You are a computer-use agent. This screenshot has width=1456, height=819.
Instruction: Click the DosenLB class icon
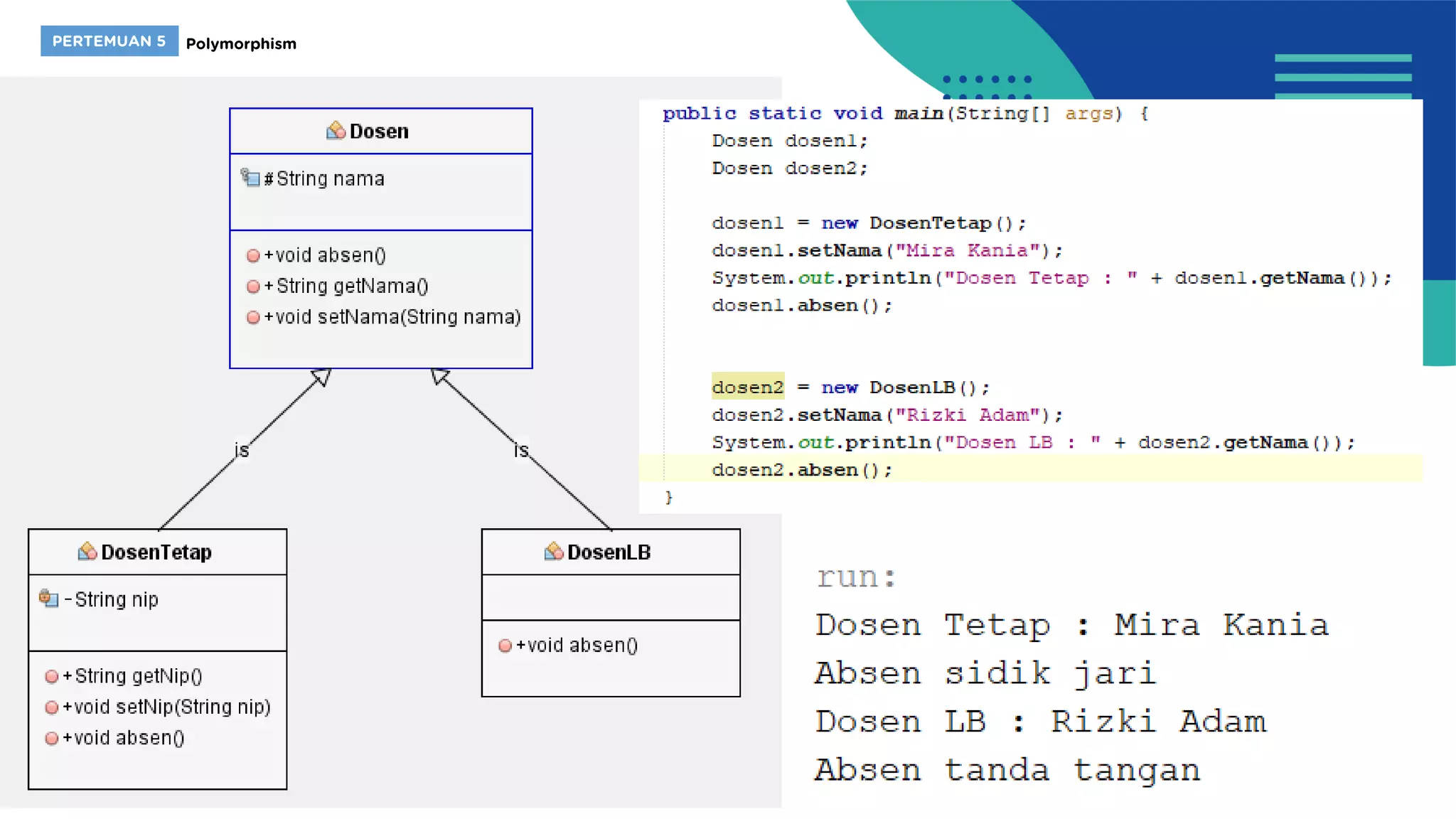tap(553, 552)
